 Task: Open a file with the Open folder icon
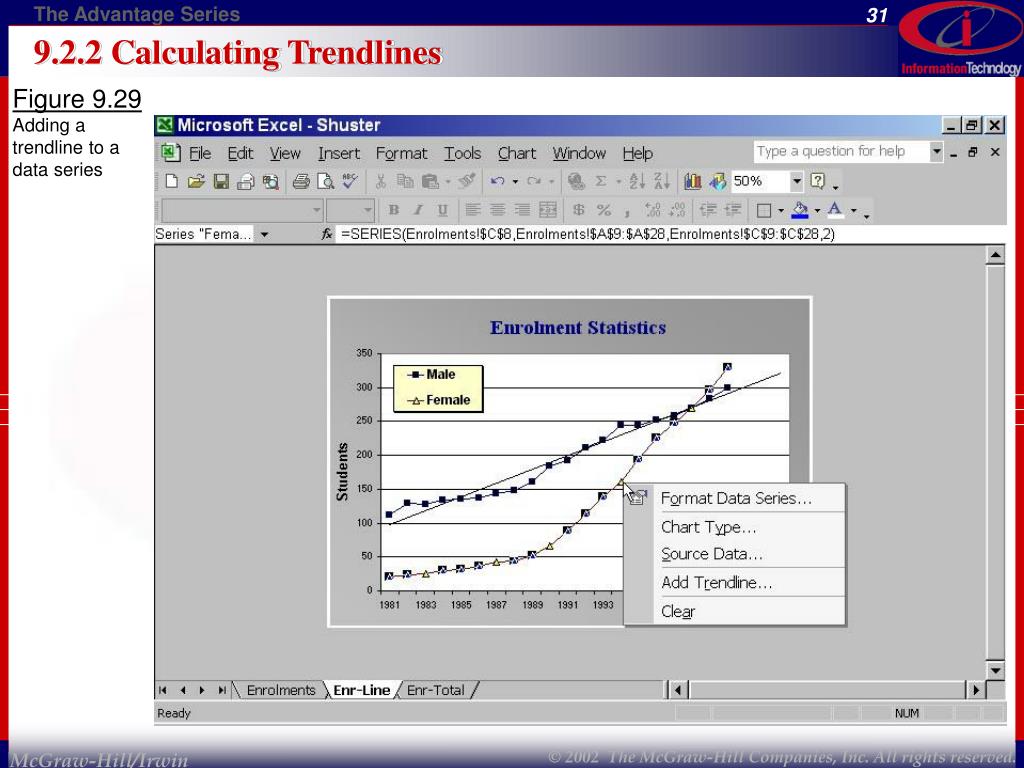(196, 182)
